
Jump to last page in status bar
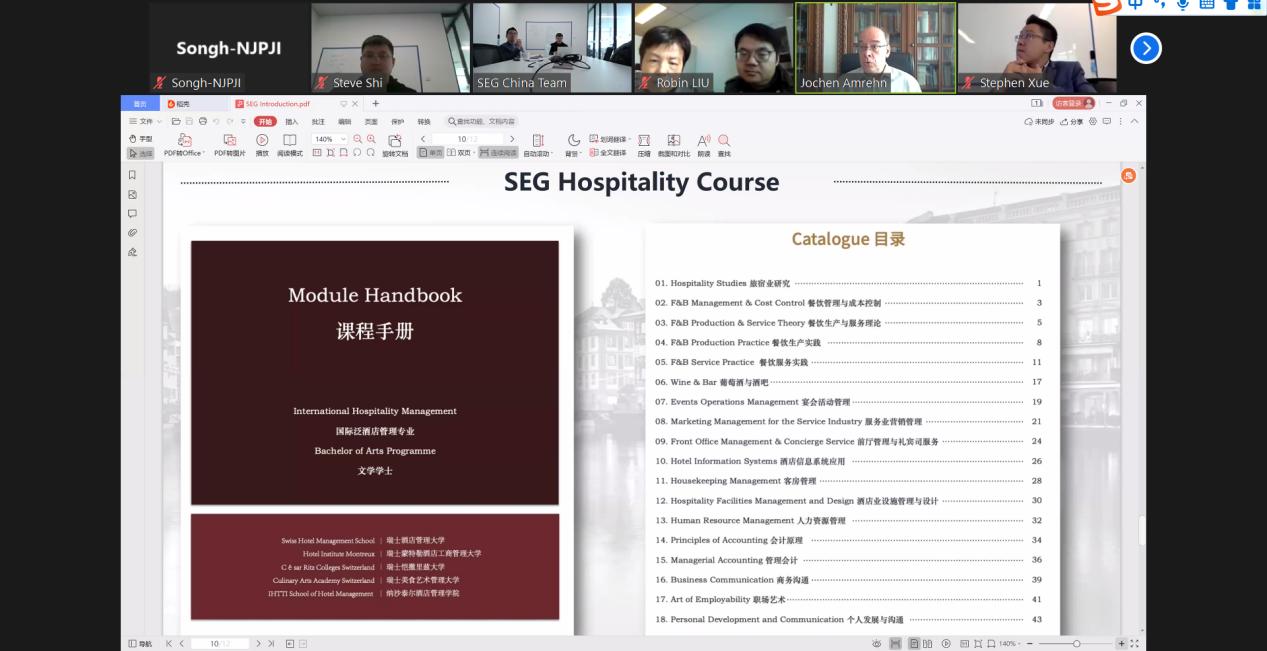pos(271,643)
